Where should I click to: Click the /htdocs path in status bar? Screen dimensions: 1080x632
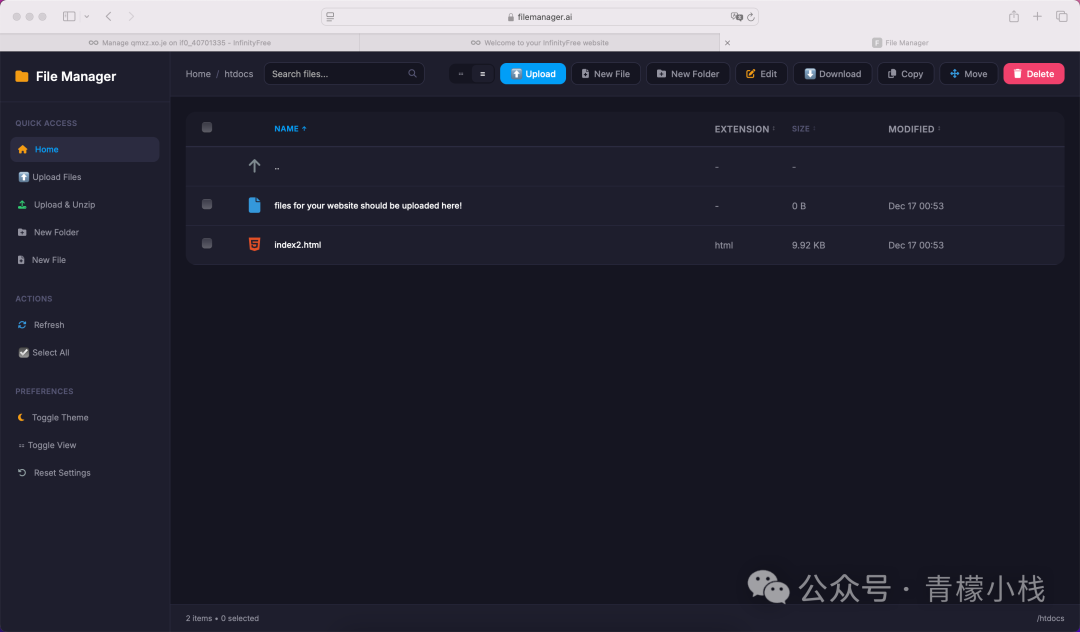[1050, 618]
